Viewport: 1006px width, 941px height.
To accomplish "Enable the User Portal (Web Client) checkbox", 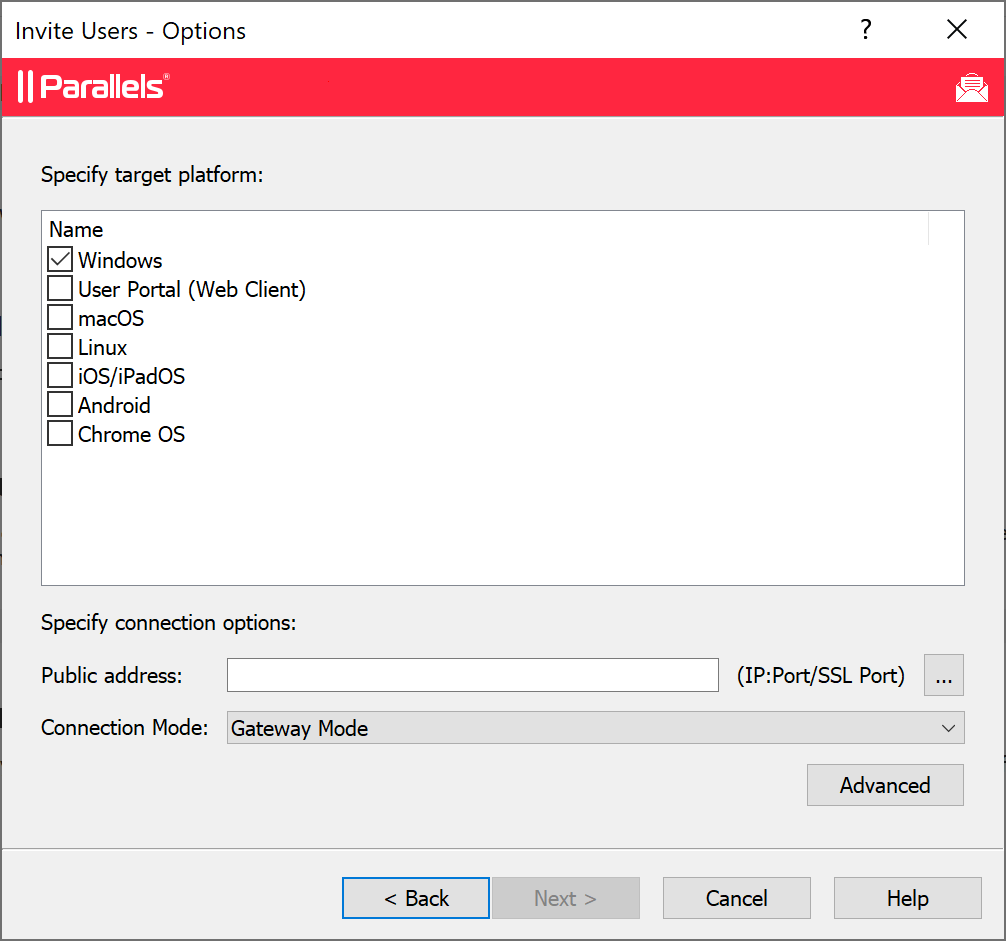I will tap(60, 289).
